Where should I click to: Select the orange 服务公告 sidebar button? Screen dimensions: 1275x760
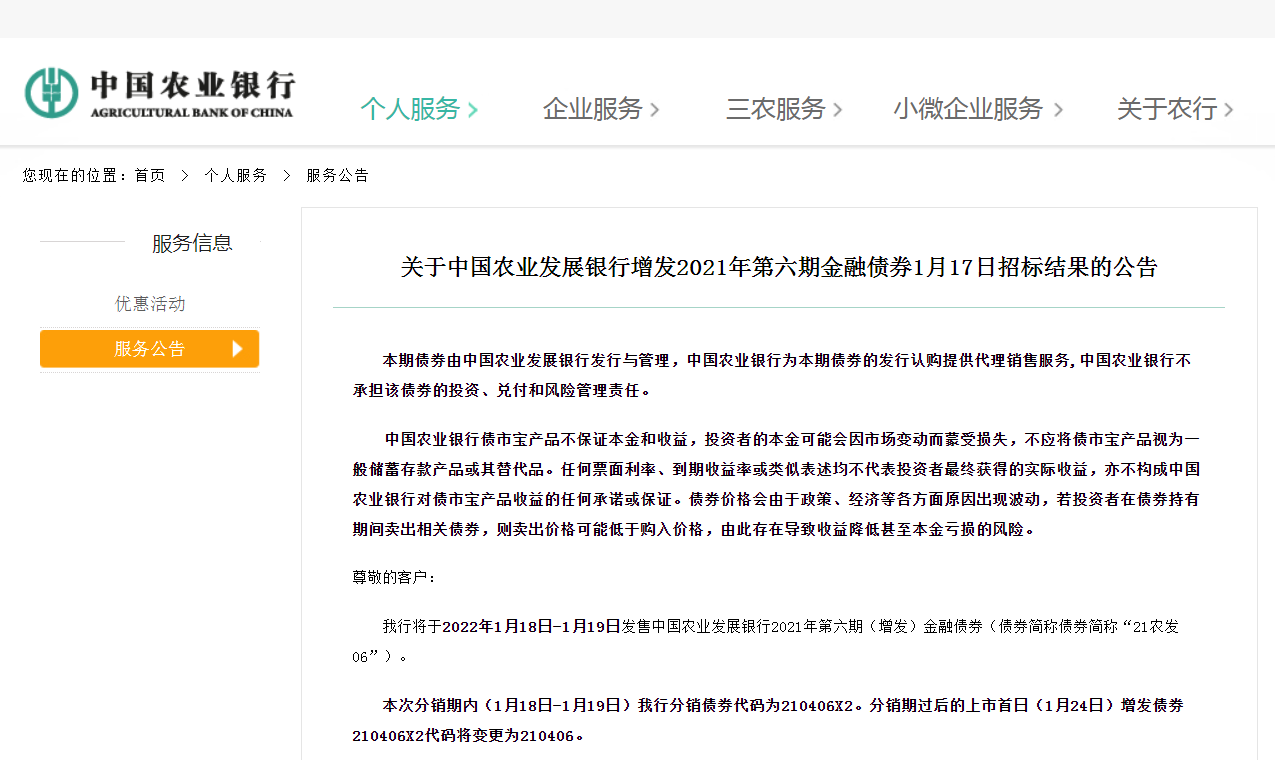tap(149, 349)
